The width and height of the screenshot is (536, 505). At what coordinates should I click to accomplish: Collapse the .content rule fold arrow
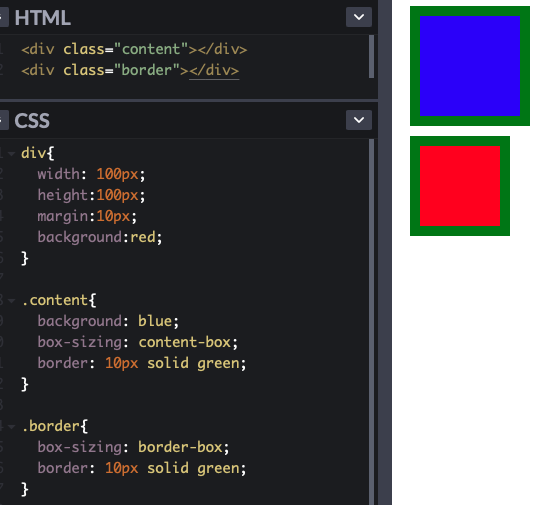click(x=12, y=301)
